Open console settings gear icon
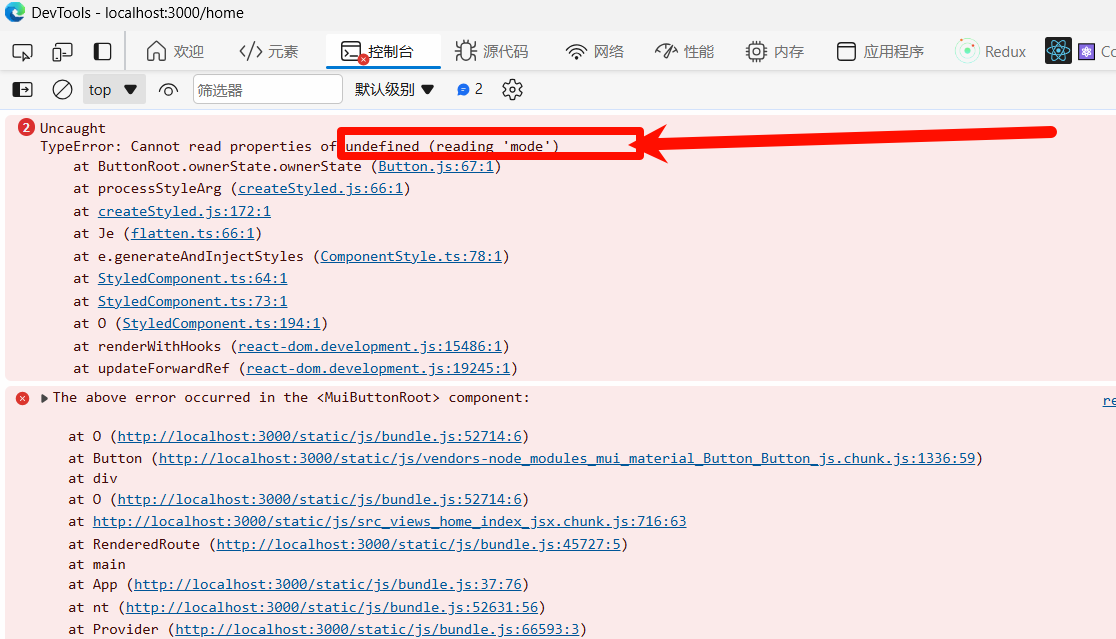 [512, 90]
